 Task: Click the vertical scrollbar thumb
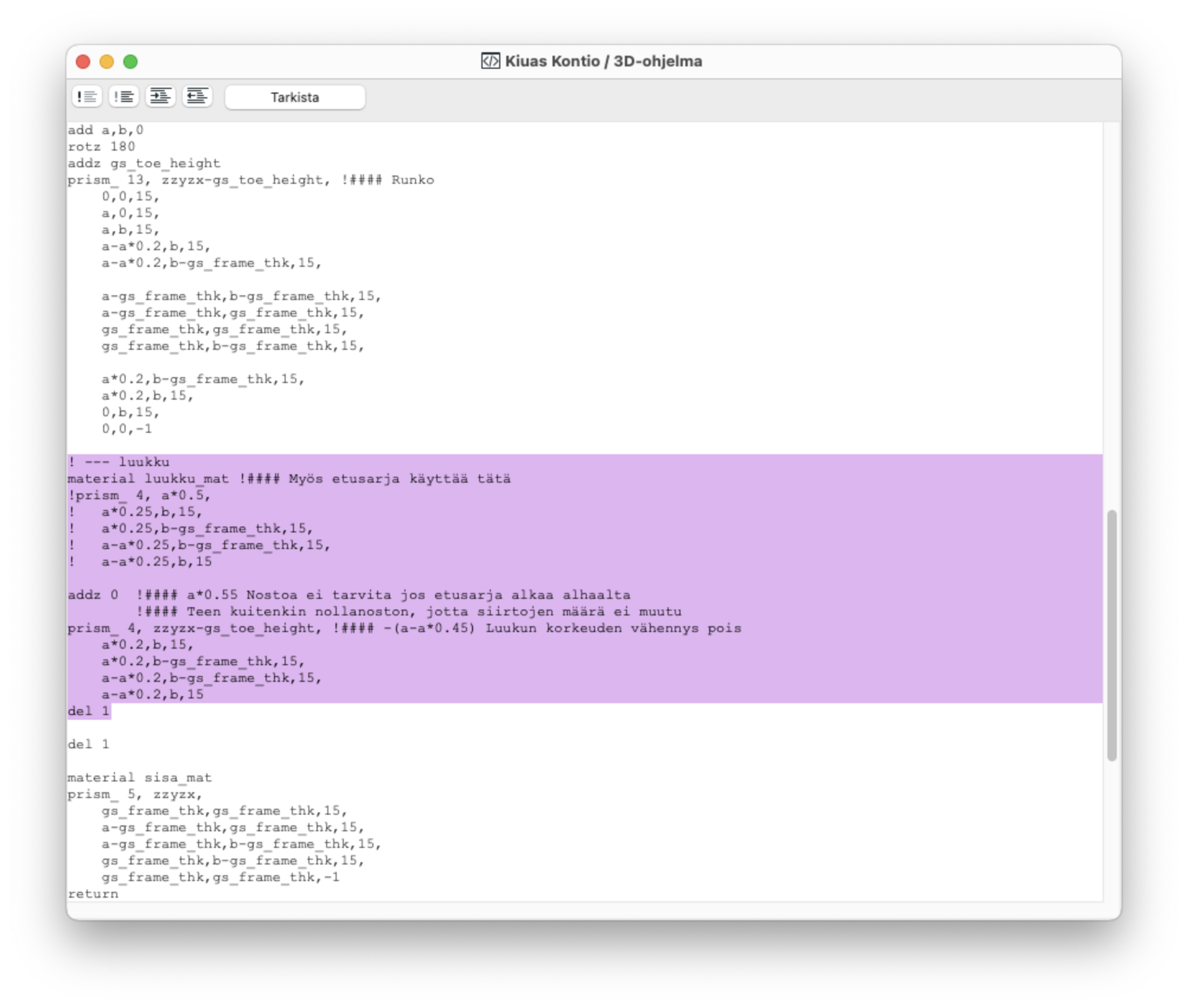pyautogui.click(x=1112, y=635)
